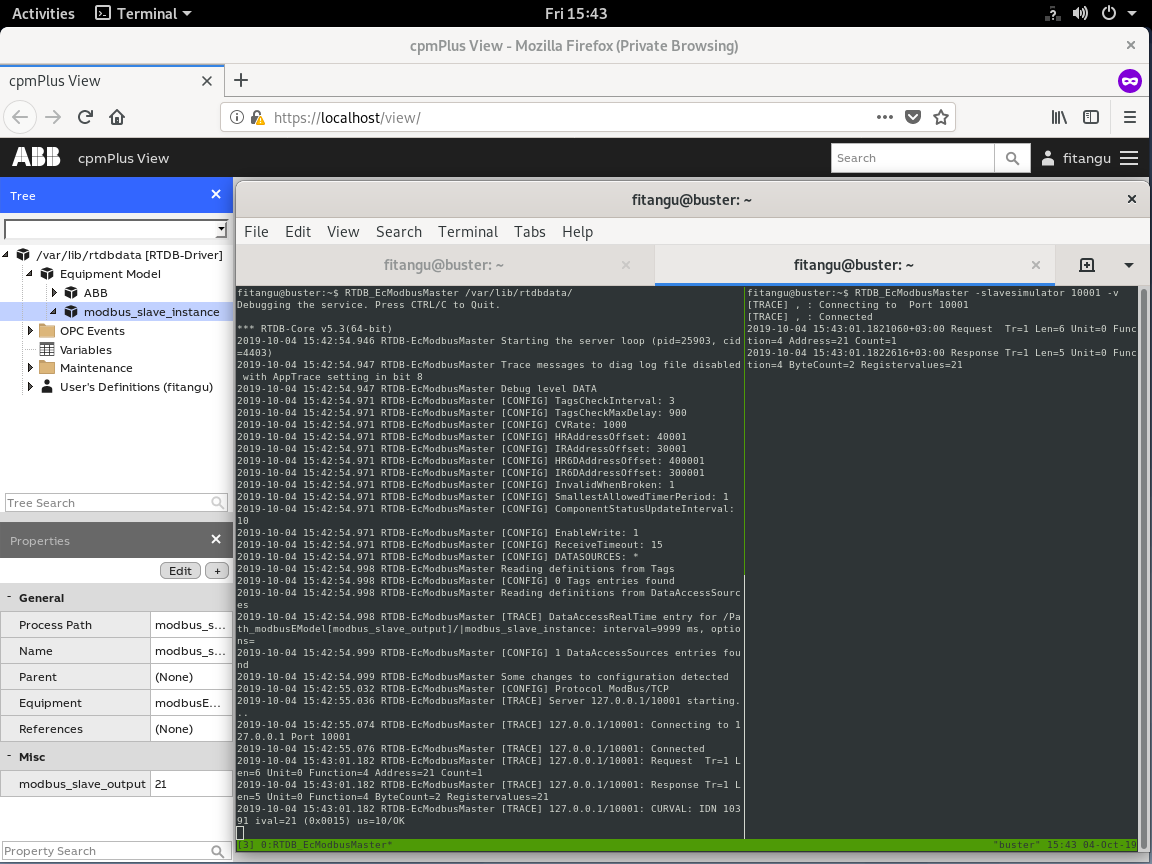Click Property Search magnifier icon
The image size is (1152, 864).
pyautogui.click(x=217, y=851)
